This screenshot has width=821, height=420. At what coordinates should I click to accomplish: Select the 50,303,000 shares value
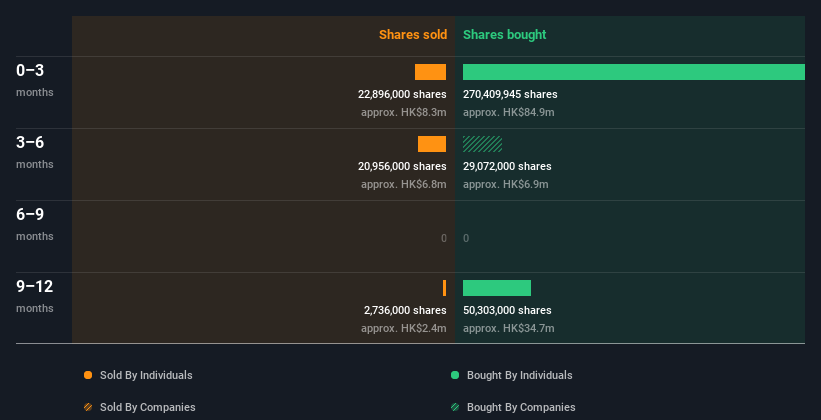click(507, 311)
